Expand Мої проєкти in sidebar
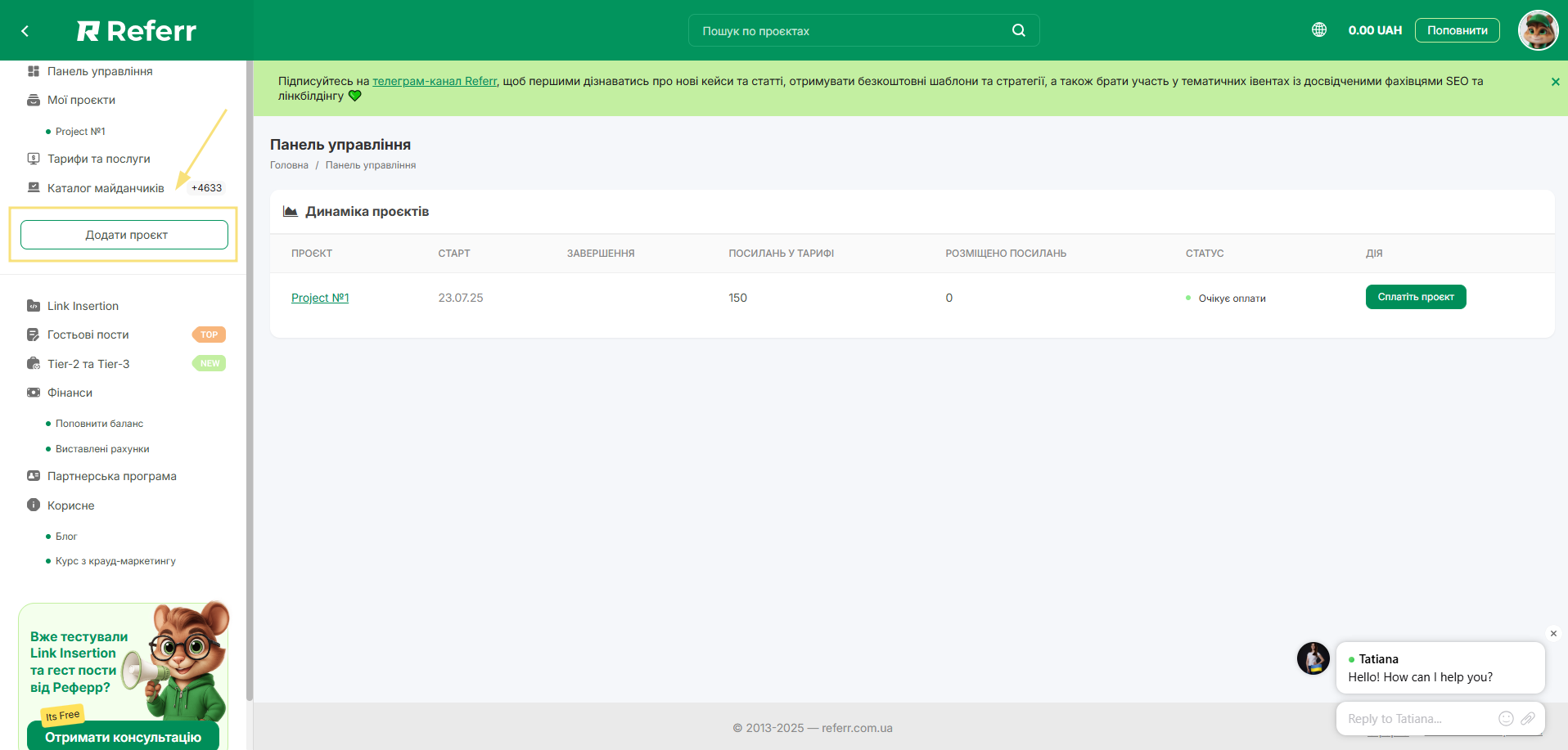This screenshot has height=750, width=1568. 81,100
